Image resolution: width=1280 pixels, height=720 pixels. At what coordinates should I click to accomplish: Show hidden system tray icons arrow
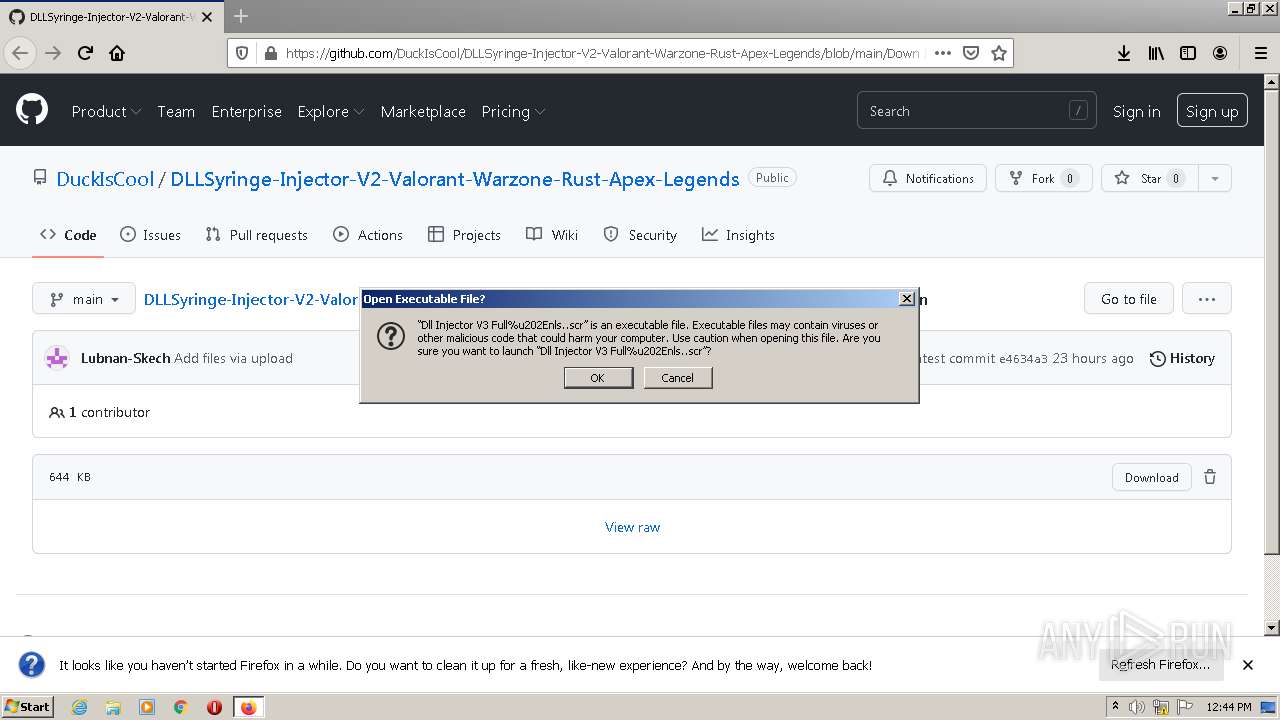tap(1117, 707)
